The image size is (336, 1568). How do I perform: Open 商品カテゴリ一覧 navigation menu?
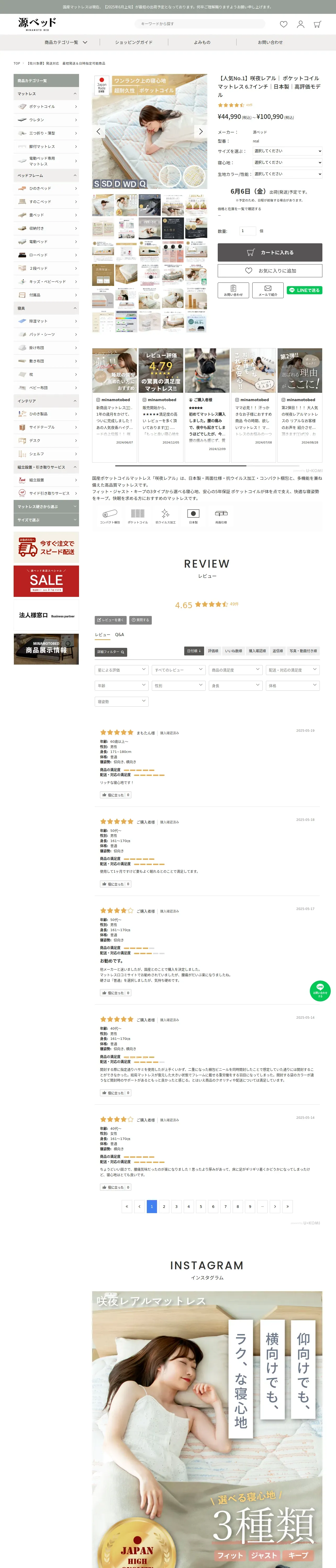click(x=66, y=43)
